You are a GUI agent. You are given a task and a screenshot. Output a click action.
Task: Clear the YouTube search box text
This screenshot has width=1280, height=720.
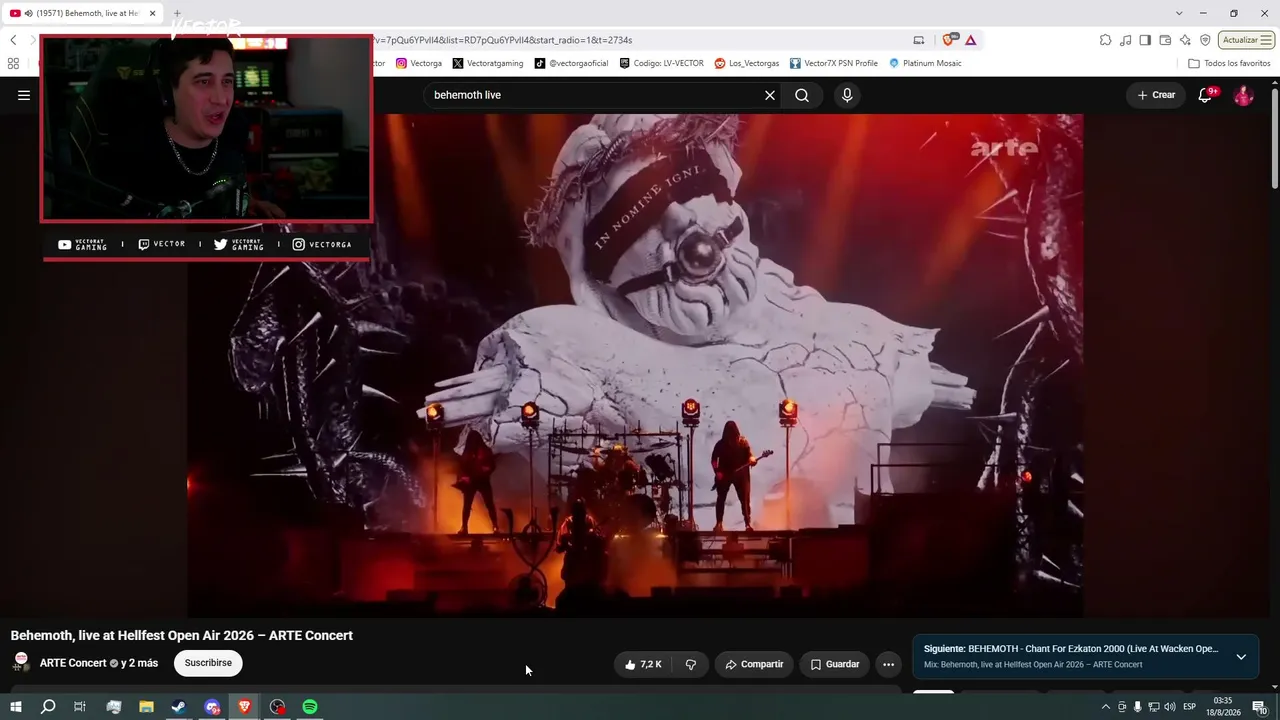pyautogui.click(x=770, y=95)
